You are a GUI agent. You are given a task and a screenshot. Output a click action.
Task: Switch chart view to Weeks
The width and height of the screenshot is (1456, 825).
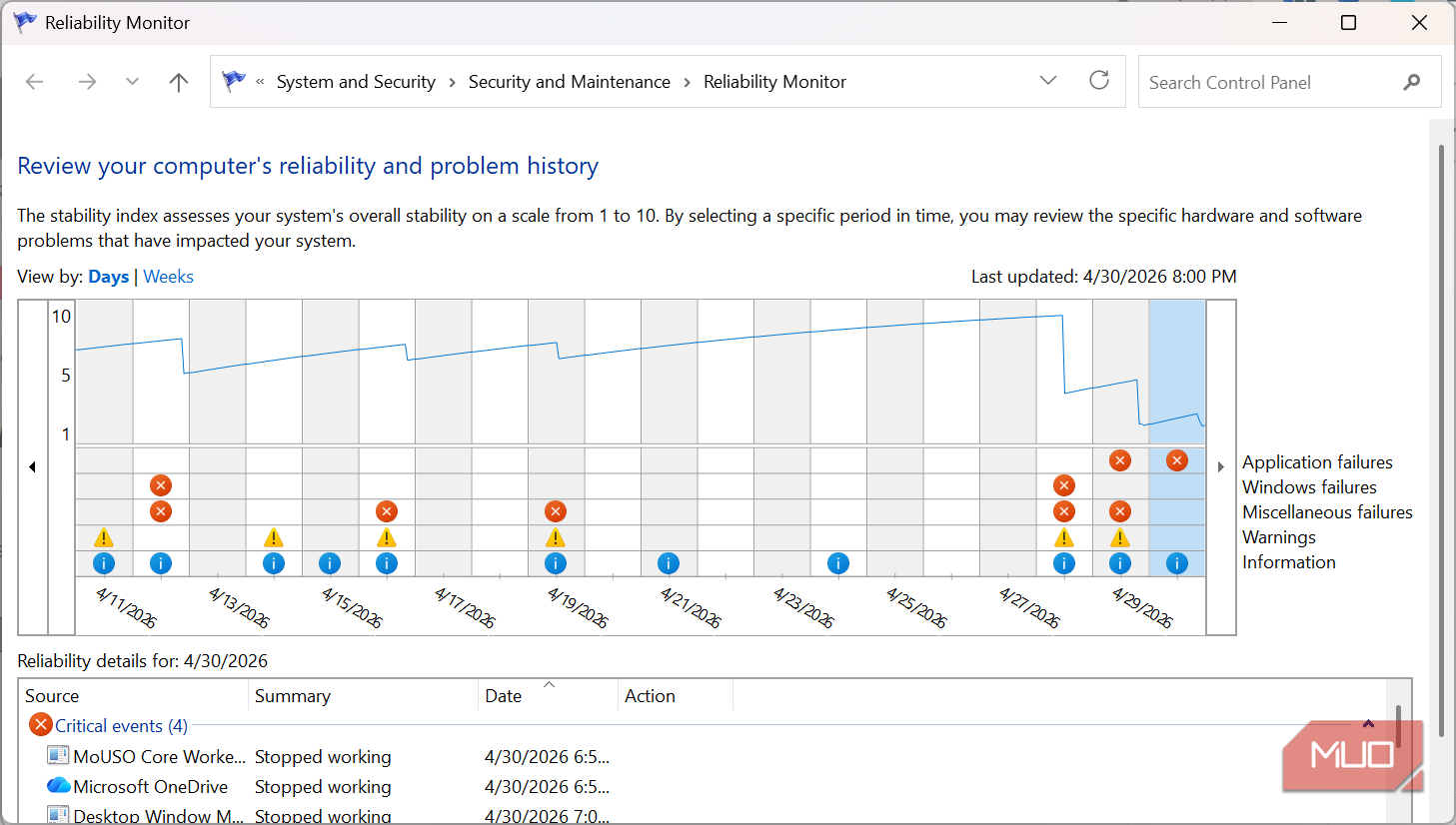coord(168,277)
